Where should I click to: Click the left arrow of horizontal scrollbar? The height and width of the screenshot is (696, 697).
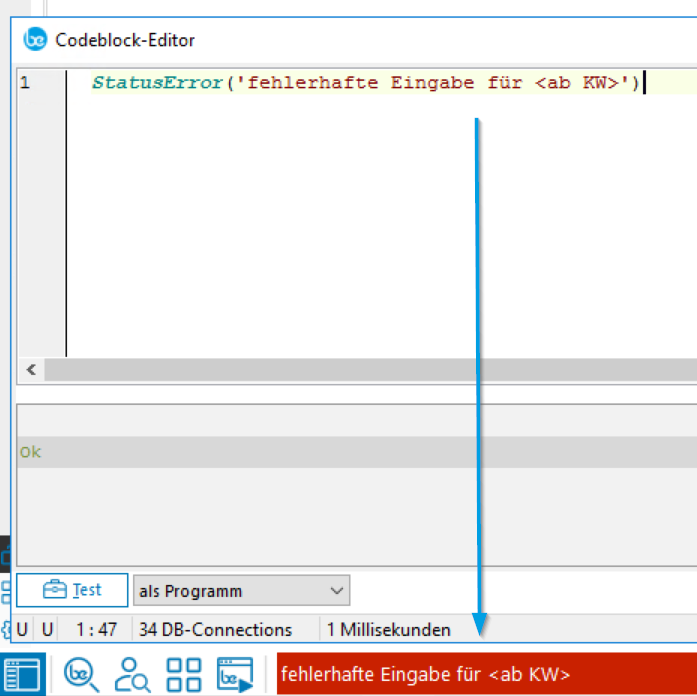click(x=31, y=370)
